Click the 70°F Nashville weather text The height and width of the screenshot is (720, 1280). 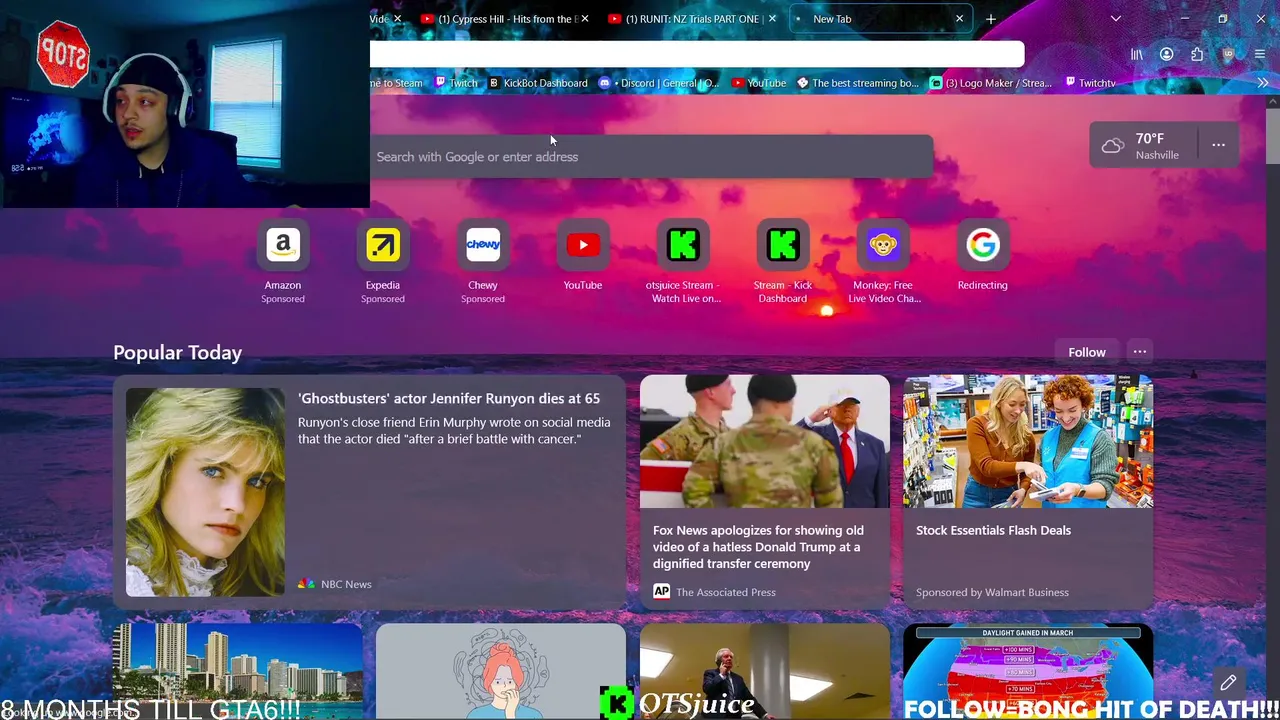(x=1157, y=146)
